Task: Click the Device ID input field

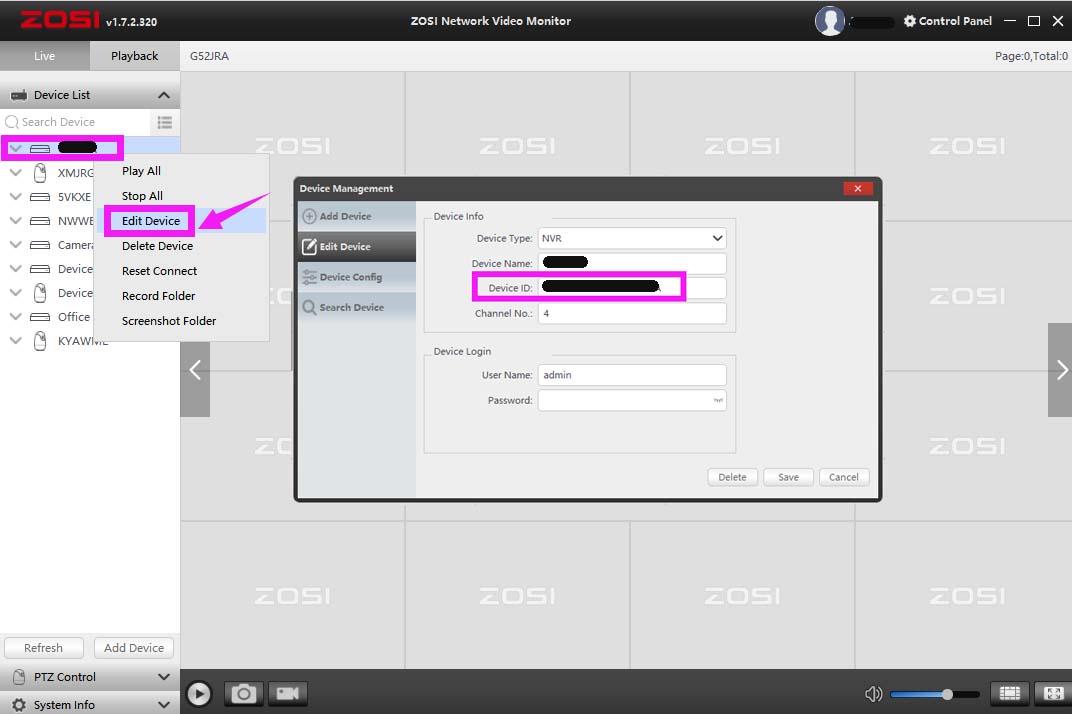Action: pos(632,288)
